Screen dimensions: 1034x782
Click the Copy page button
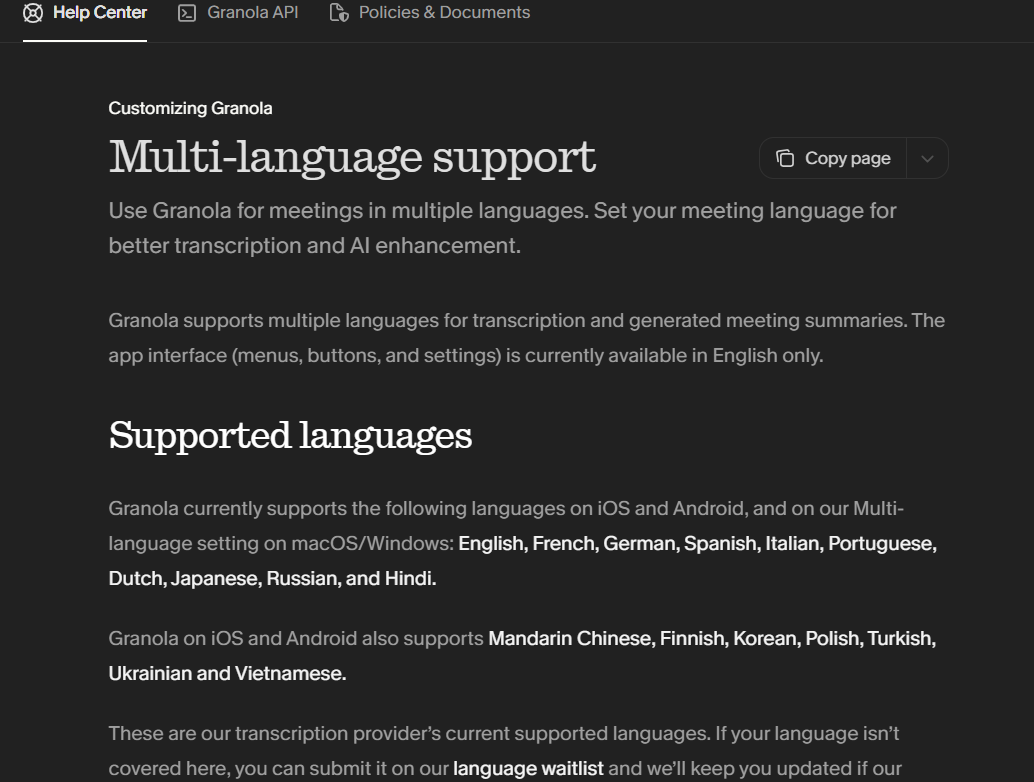click(833, 158)
